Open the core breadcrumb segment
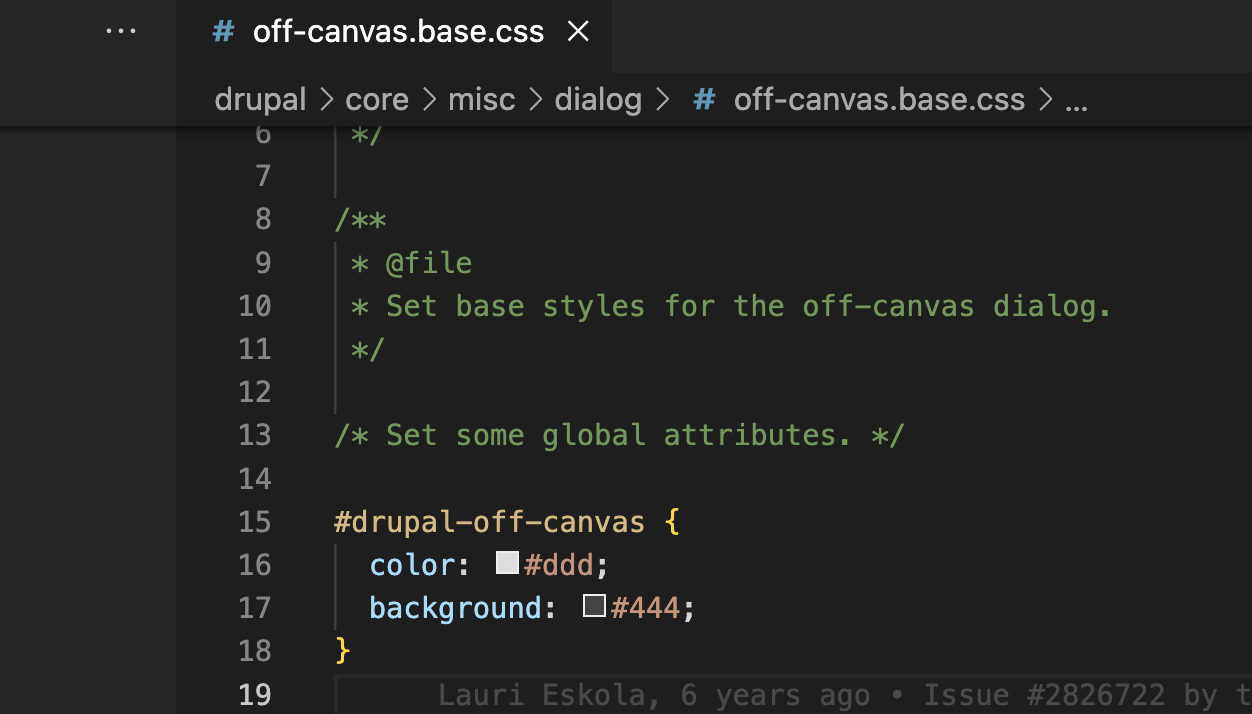 pyautogui.click(x=377, y=100)
